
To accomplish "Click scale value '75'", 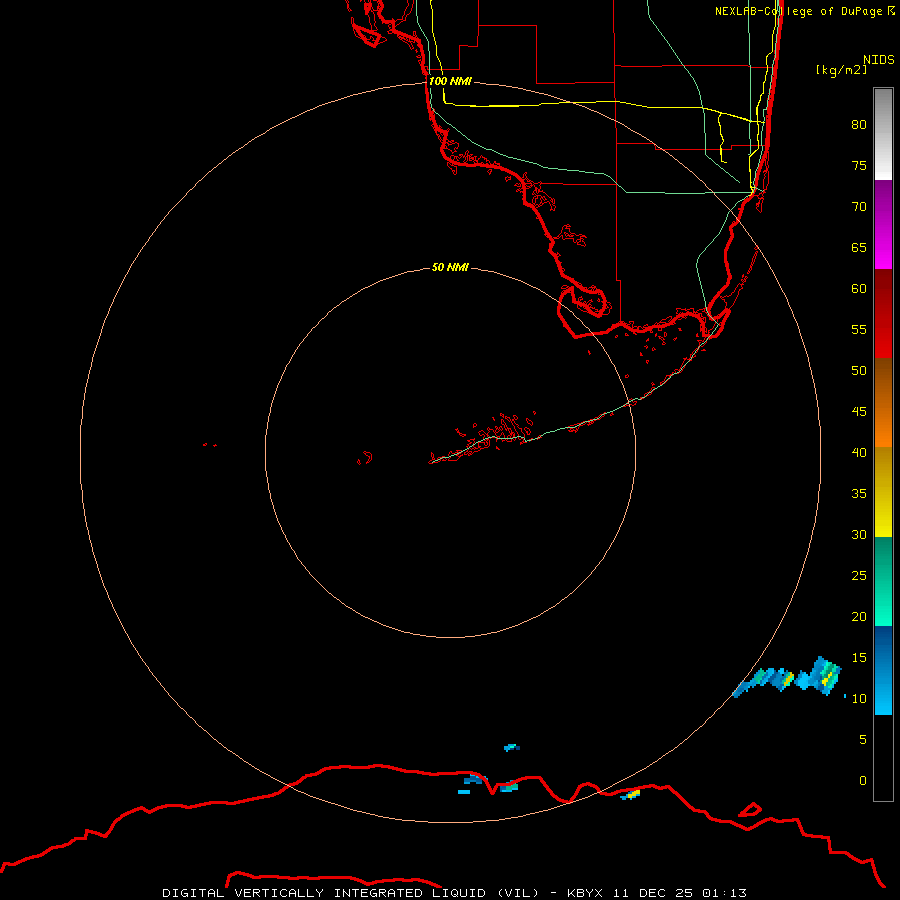I will (x=859, y=165).
